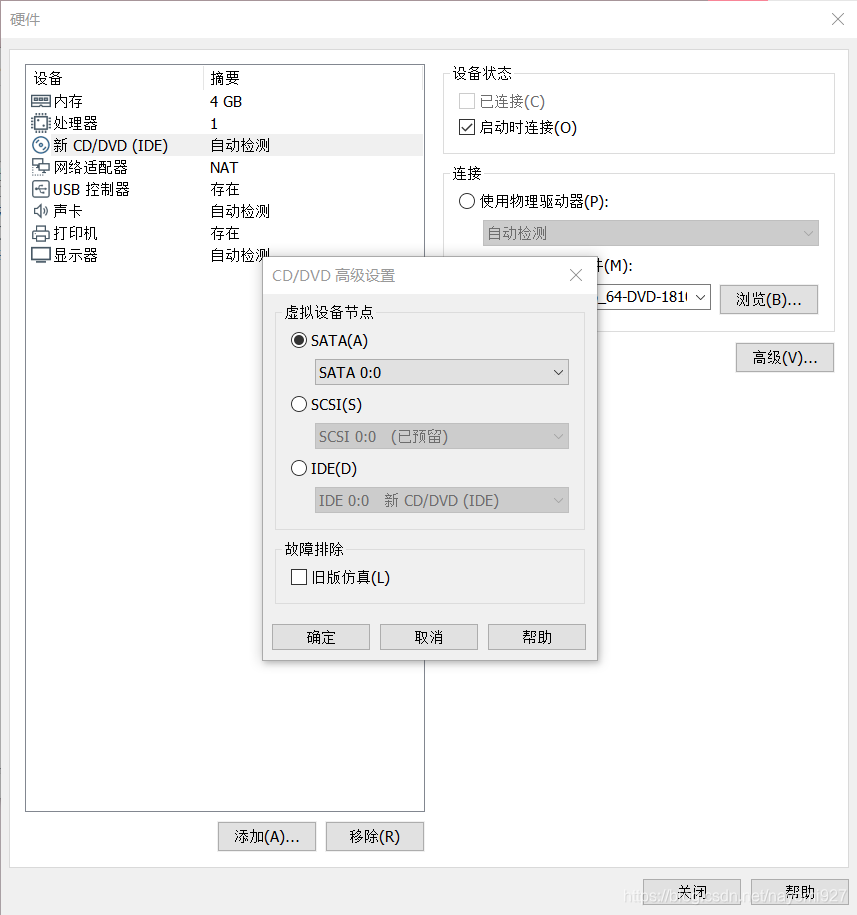Select the 新 CD/DVD (IDE) disc icon
The width and height of the screenshot is (857, 915).
(x=40, y=145)
